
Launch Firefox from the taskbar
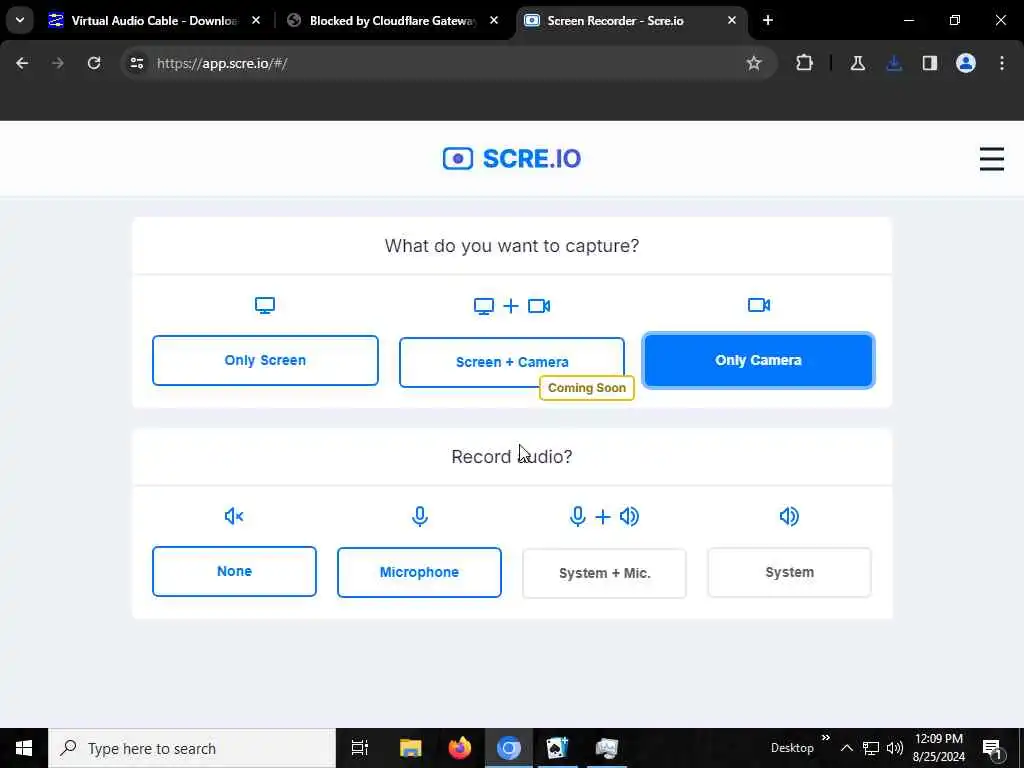click(x=460, y=748)
